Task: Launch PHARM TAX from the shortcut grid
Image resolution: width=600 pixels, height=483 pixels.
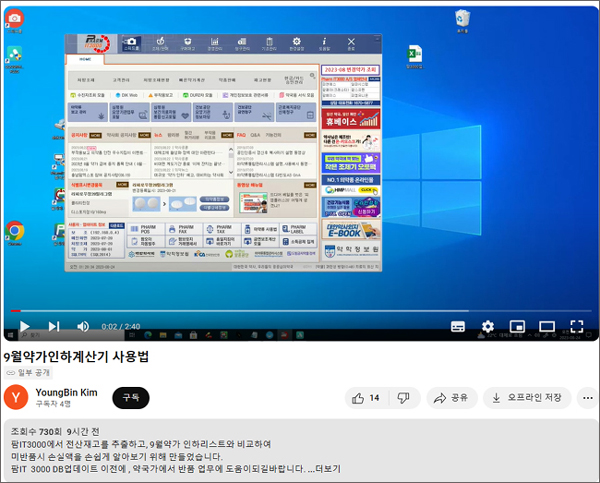Action: pos(222,229)
